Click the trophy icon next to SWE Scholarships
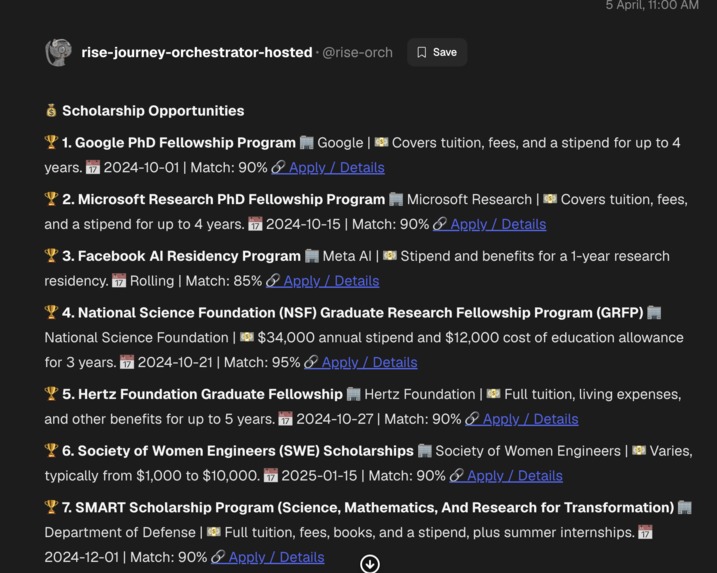This screenshot has width=717, height=573. pyautogui.click(x=51, y=450)
